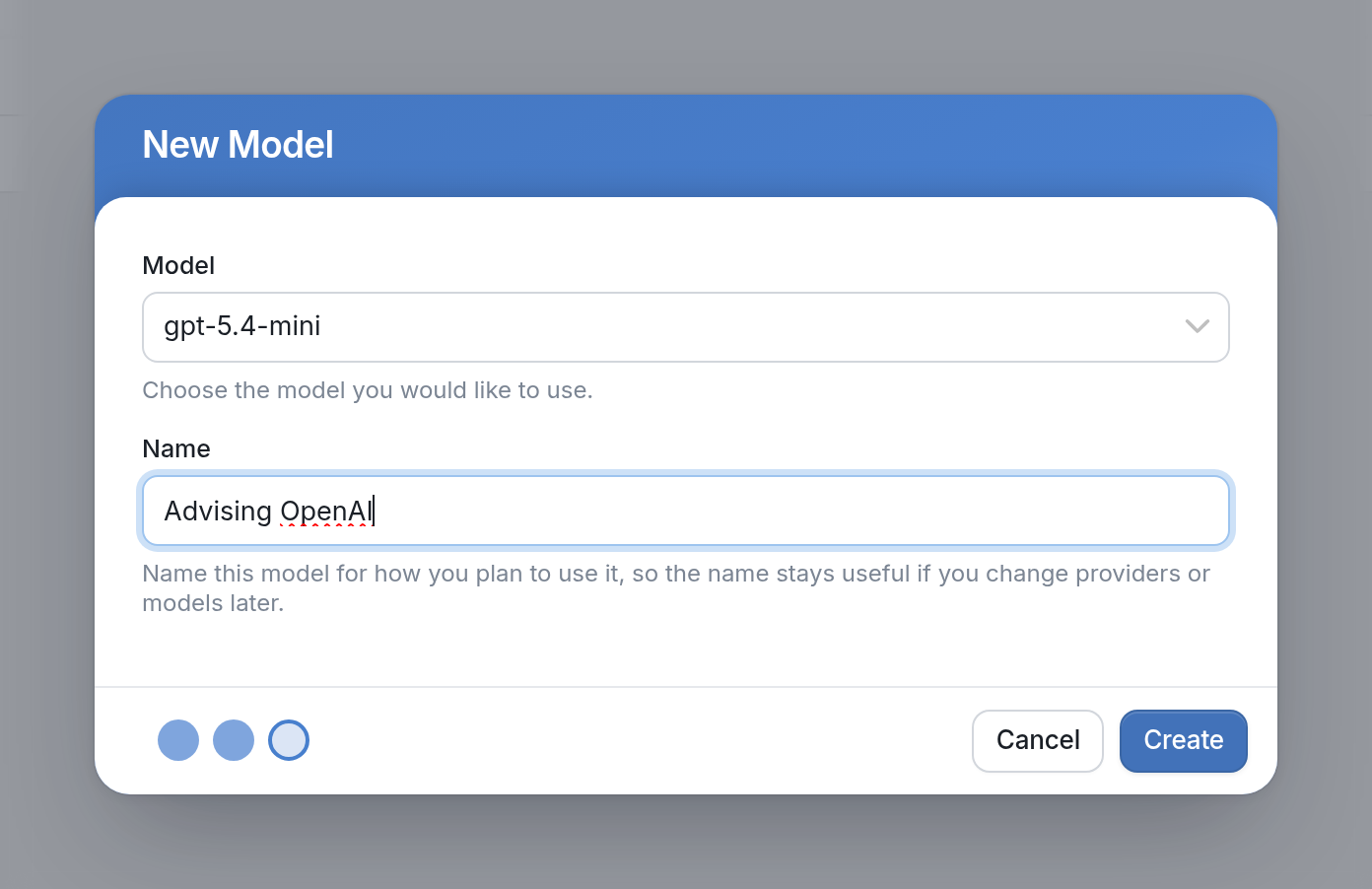The width and height of the screenshot is (1372, 889).
Task: Select the current third step indicator
Action: [x=289, y=740]
